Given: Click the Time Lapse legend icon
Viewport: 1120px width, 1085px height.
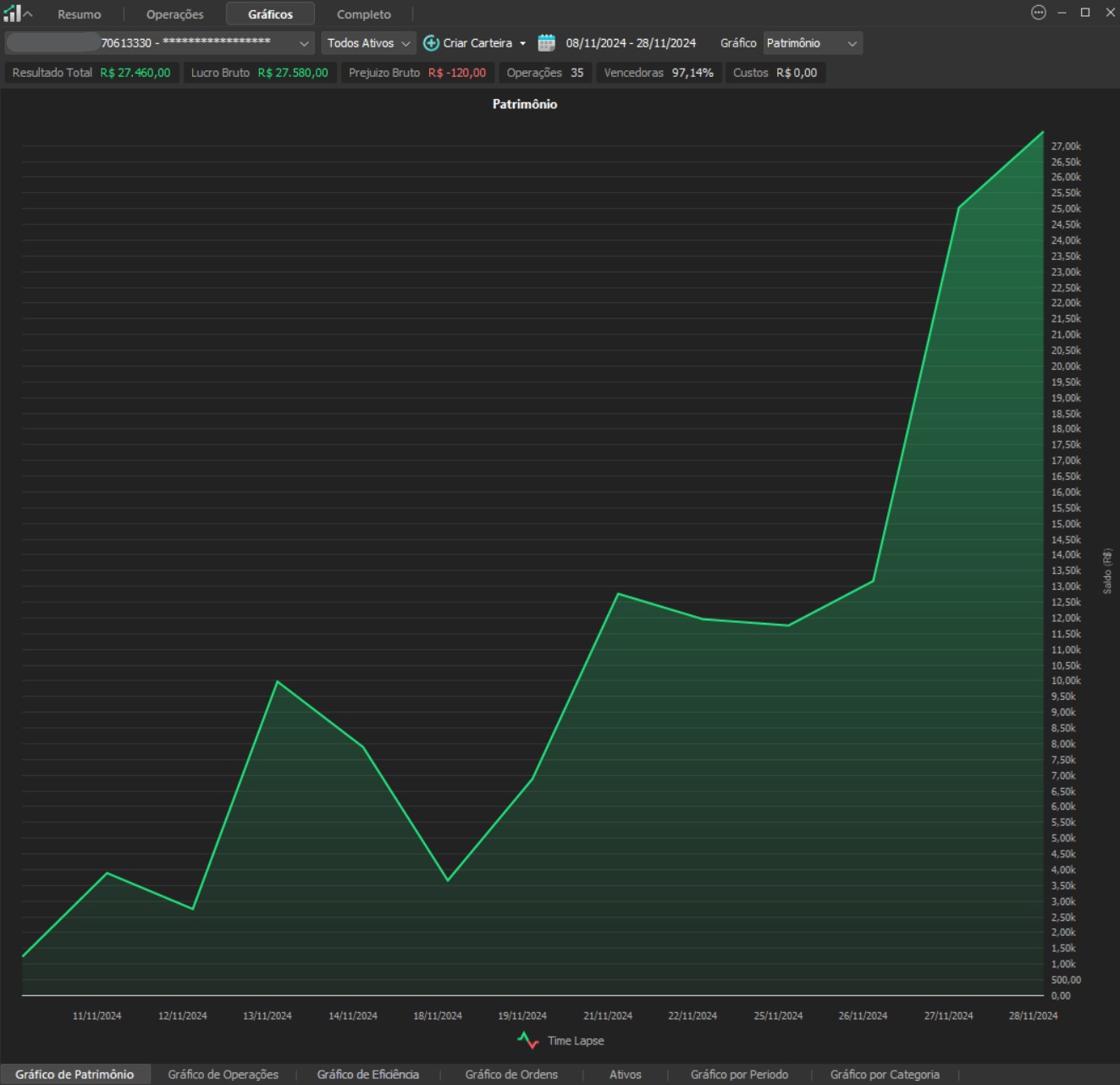Looking at the screenshot, I should [x=527, y=1041].
